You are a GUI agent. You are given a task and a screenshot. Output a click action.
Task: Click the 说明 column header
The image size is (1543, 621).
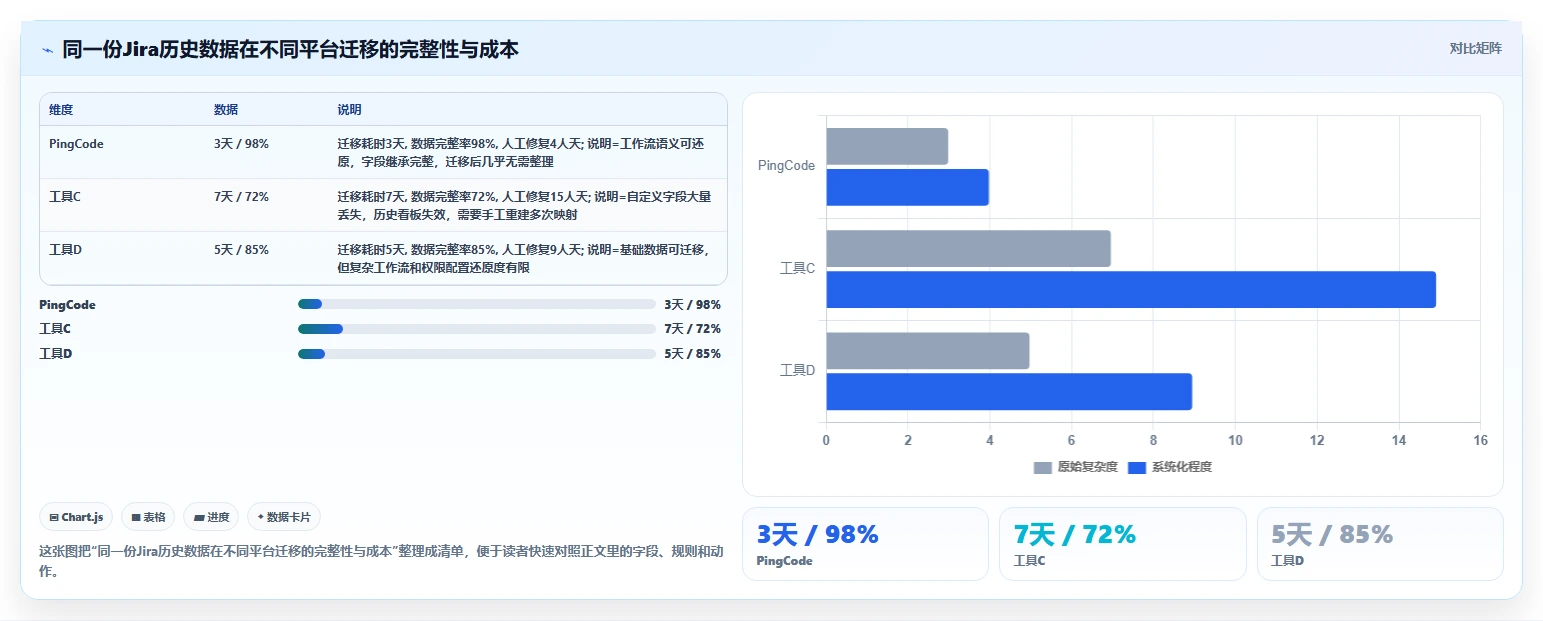pos(349,110)
